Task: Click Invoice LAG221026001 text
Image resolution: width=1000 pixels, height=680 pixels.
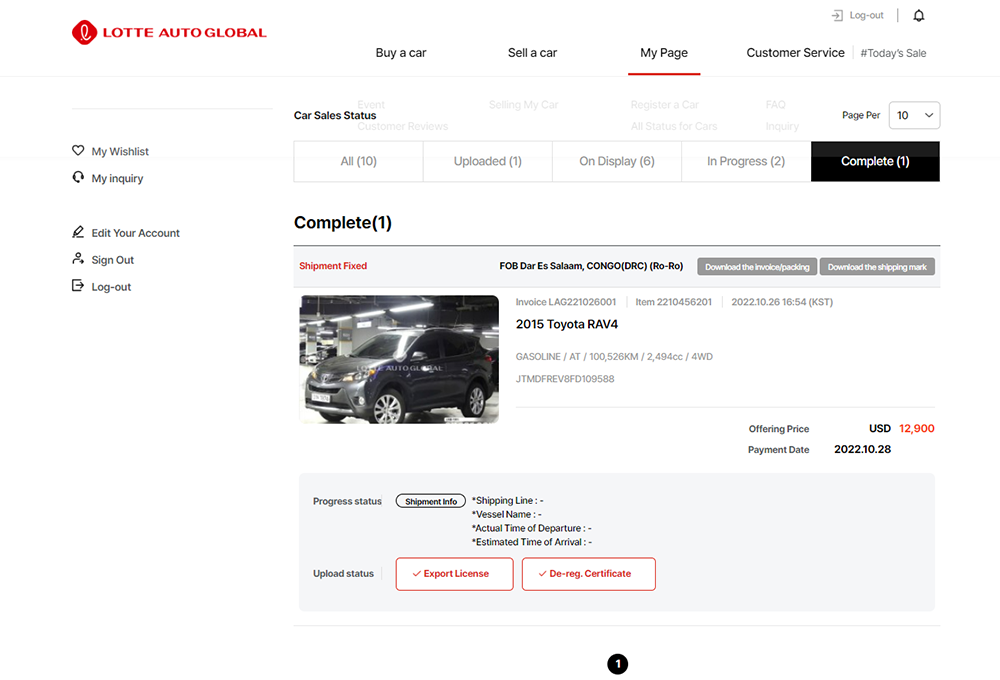Action: point(566,302)
